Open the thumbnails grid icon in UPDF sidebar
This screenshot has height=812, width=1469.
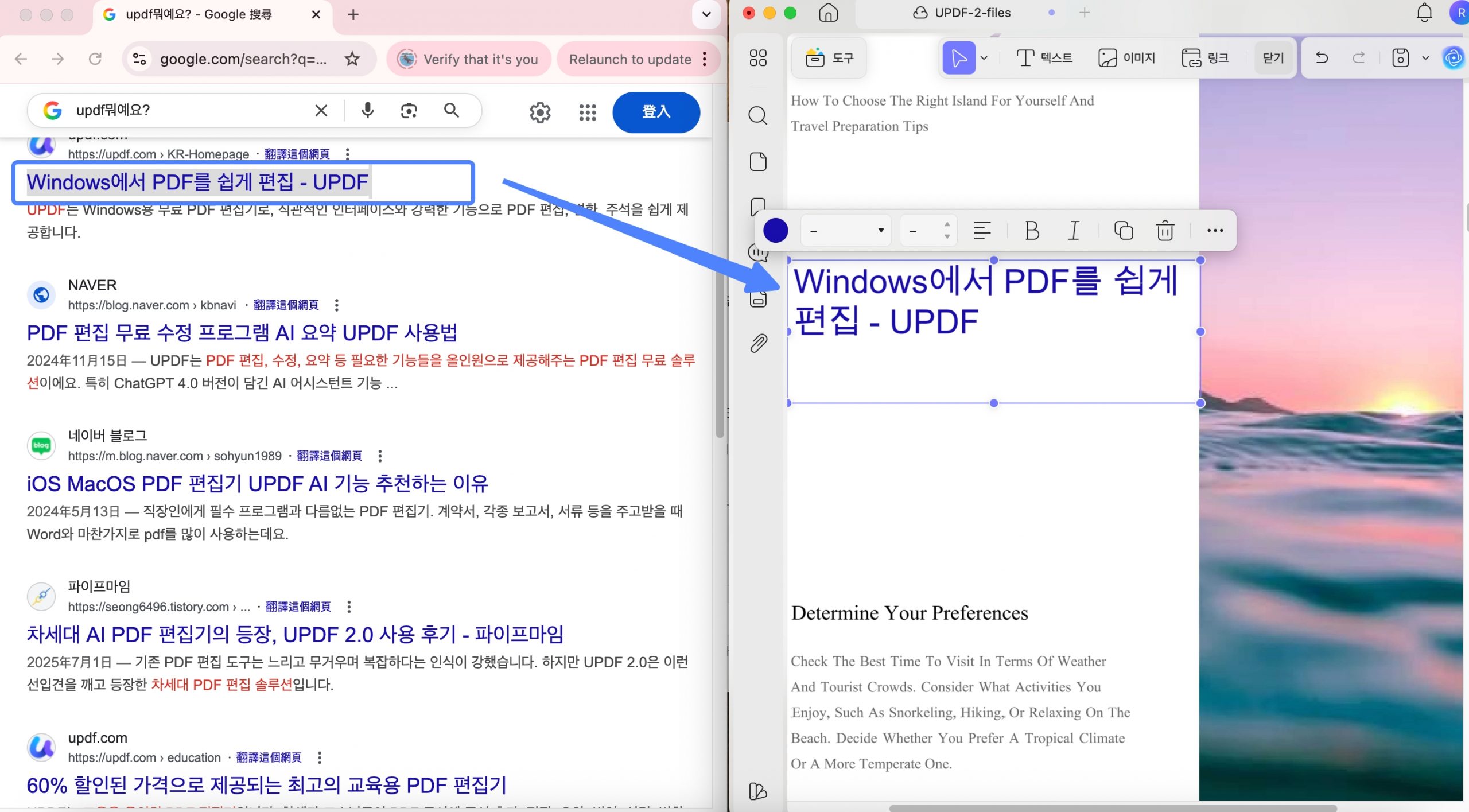click(758, 57)
